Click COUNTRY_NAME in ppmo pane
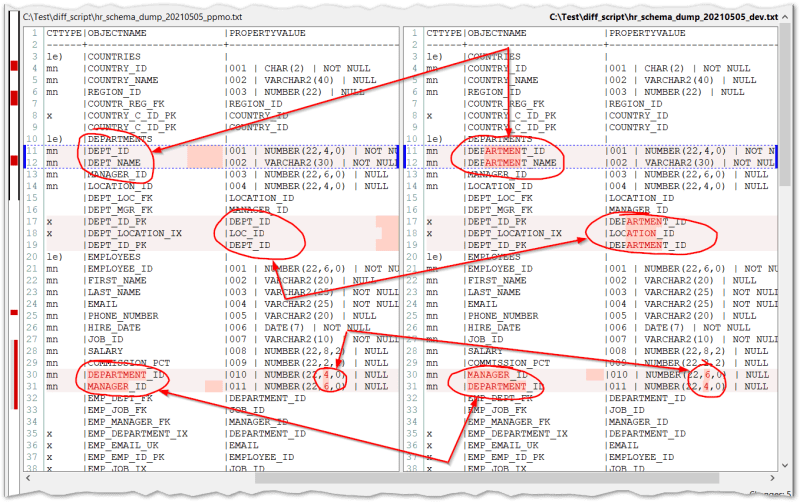Image resolution: width=800 pixels, height=503 pixels. (x=122, y=80)
